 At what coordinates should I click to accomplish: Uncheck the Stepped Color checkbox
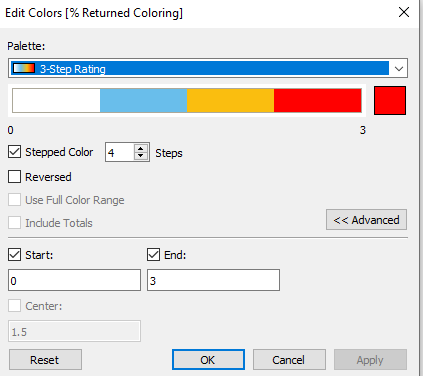click(15, 152)
